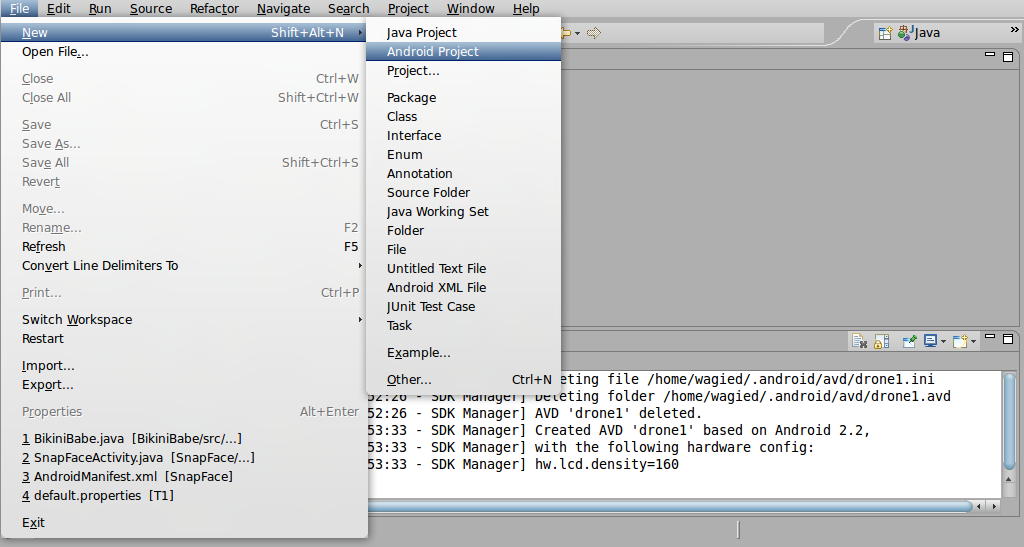The height and width of the screenshot is (547, 1024).
Task: Reopen recent file default.properties
Action: pos(184,495)
